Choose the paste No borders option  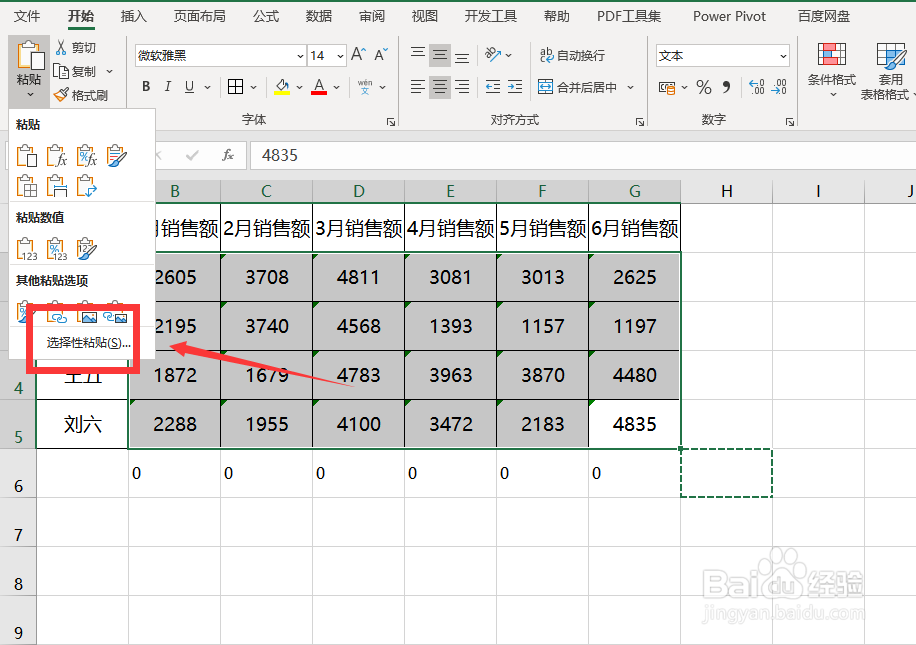pyautogui.click(x=27, y=186)
